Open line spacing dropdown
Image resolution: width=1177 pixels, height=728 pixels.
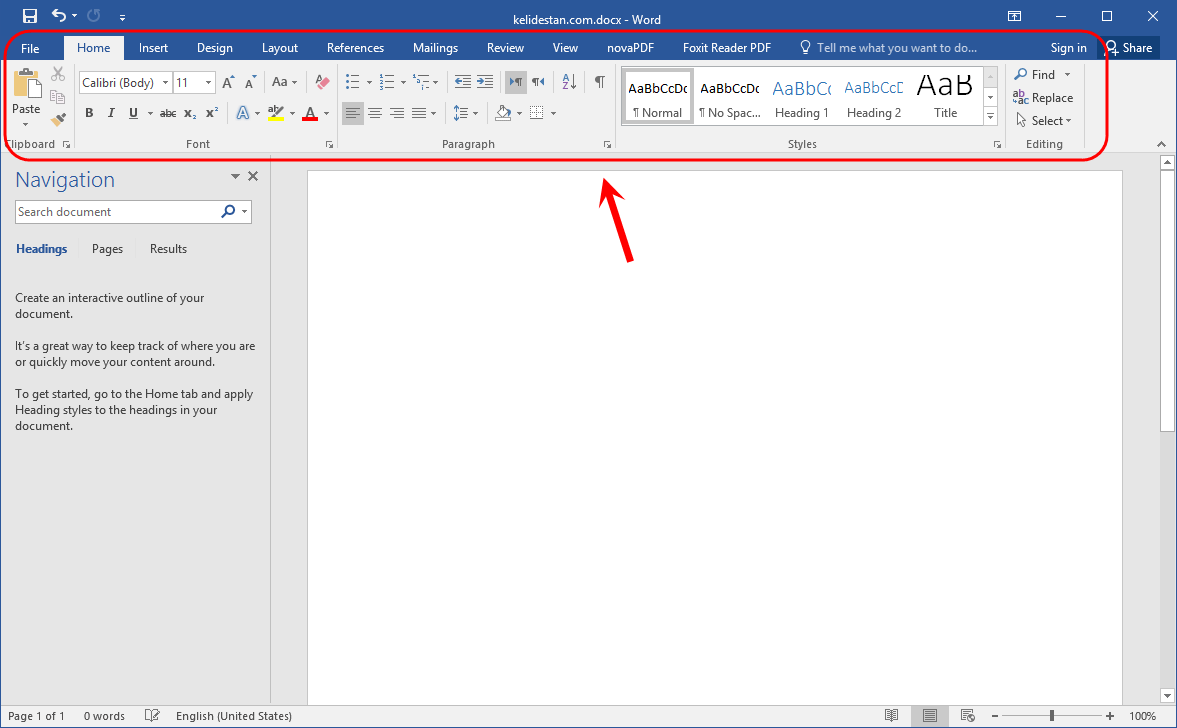click(x=475, y=114)
